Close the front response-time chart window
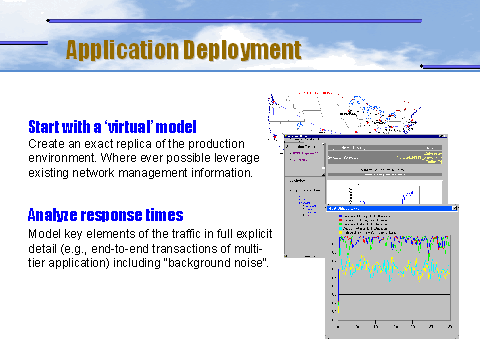This screenshot has height=360, width=480. (454, 208)
